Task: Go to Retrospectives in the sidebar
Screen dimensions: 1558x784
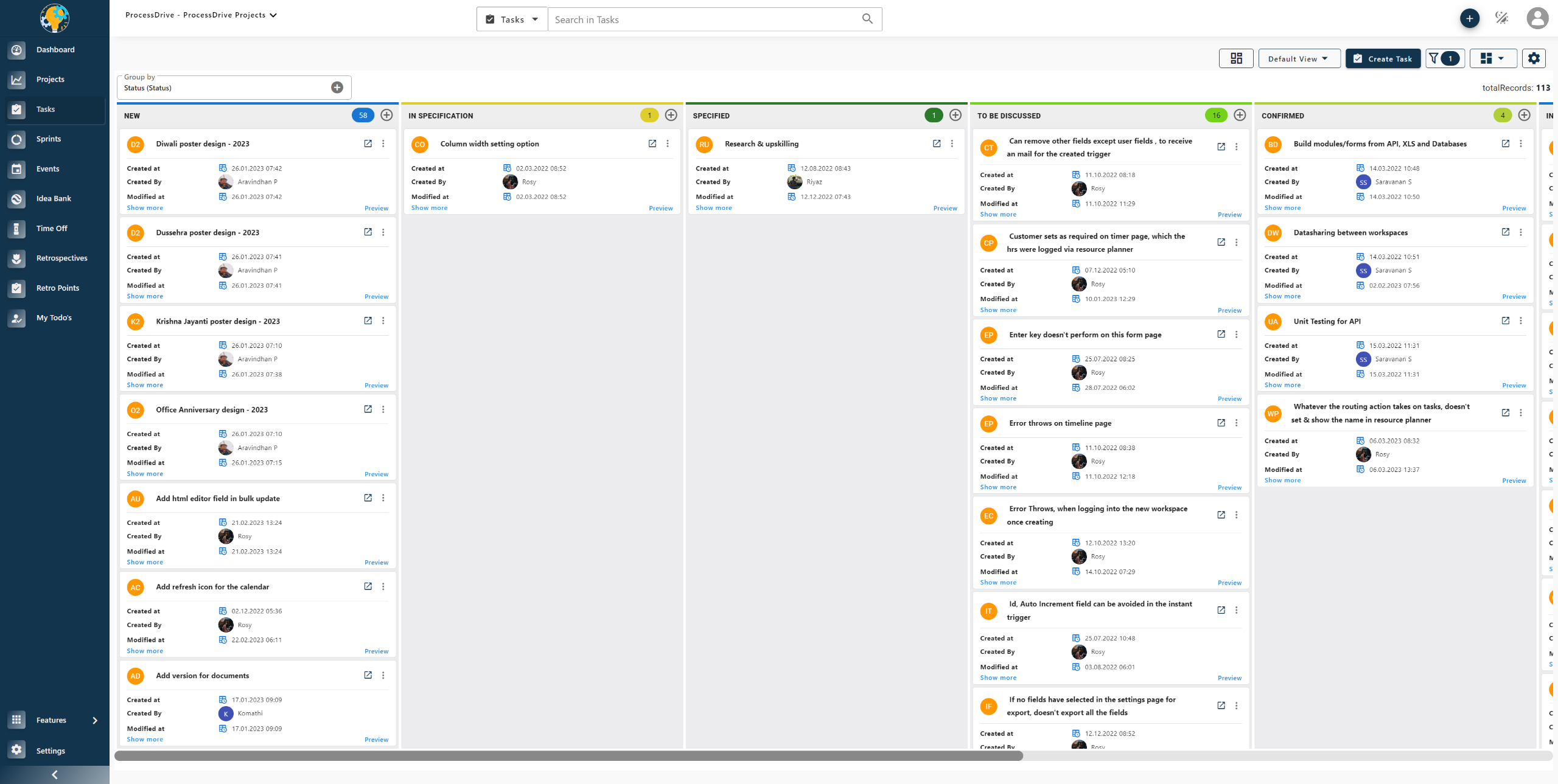Action: pos(61,258)
